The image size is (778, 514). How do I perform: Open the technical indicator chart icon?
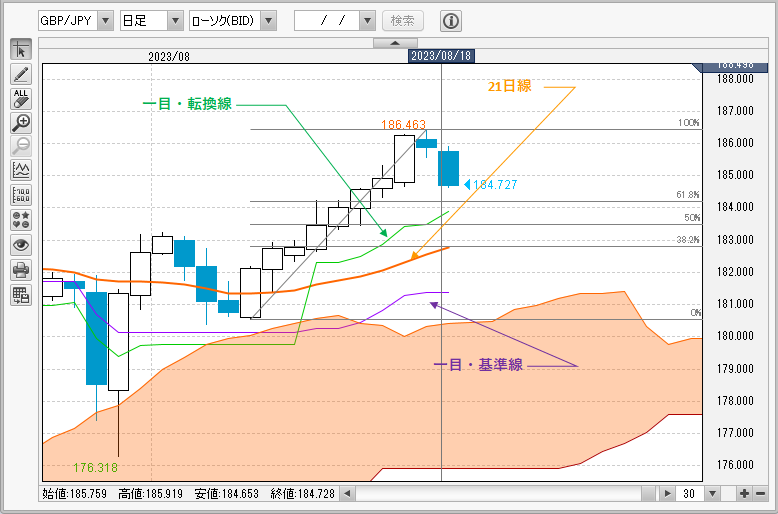click(x=21, y=172)
